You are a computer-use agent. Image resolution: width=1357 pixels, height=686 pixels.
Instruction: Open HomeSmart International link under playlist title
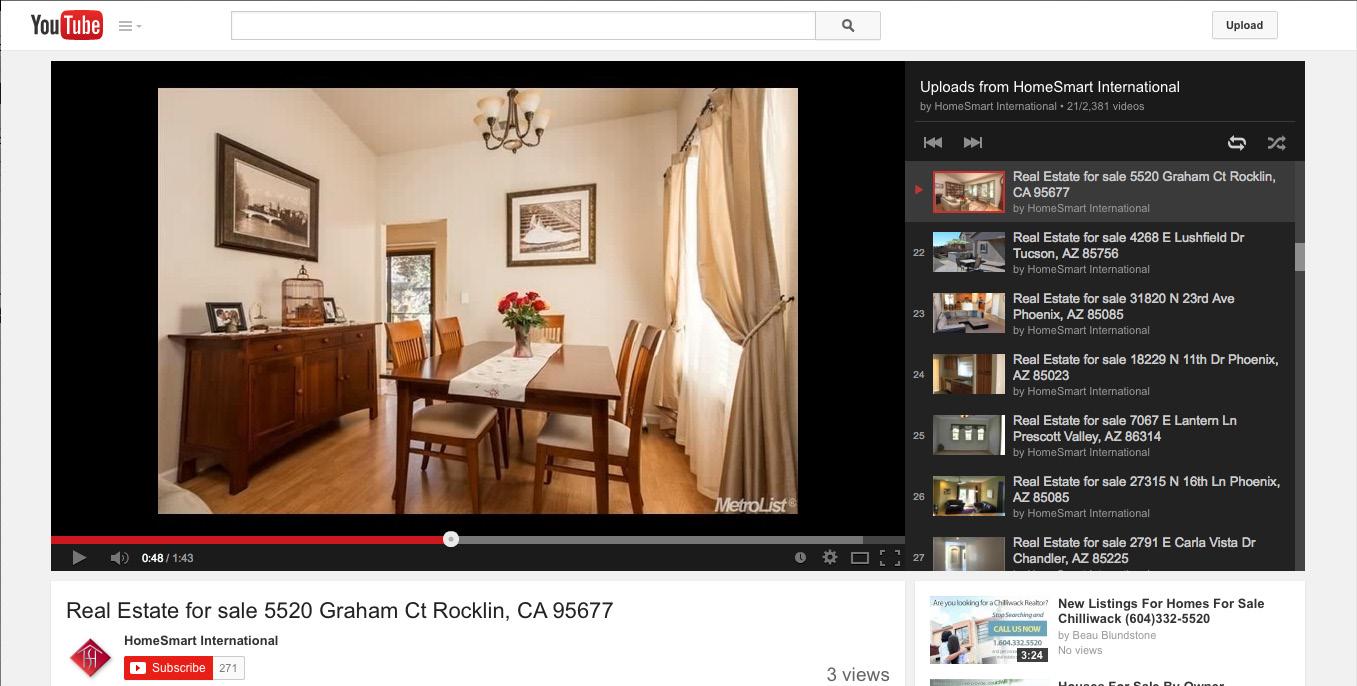point(995,106)
